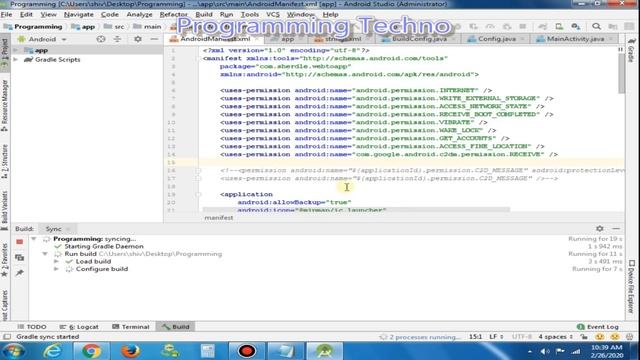Screen dimensions: 640x360
Task: Expand the Gradle Scripts node
Action: 16,60
